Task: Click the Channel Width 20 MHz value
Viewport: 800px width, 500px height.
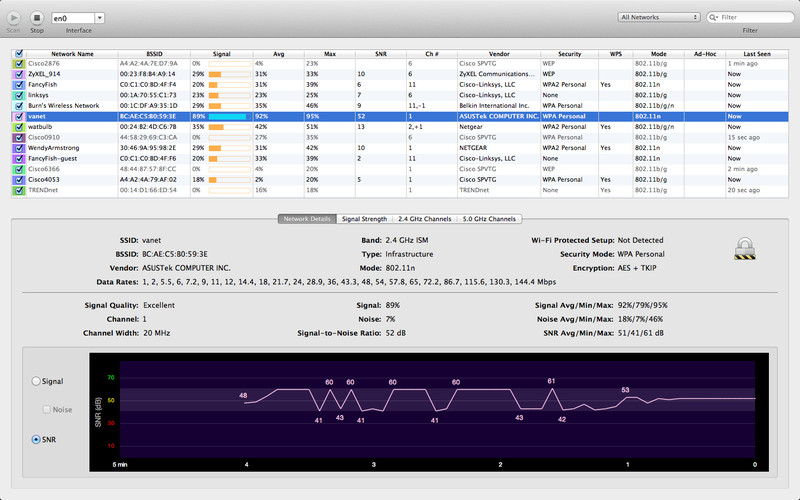Action: point(157,333)
